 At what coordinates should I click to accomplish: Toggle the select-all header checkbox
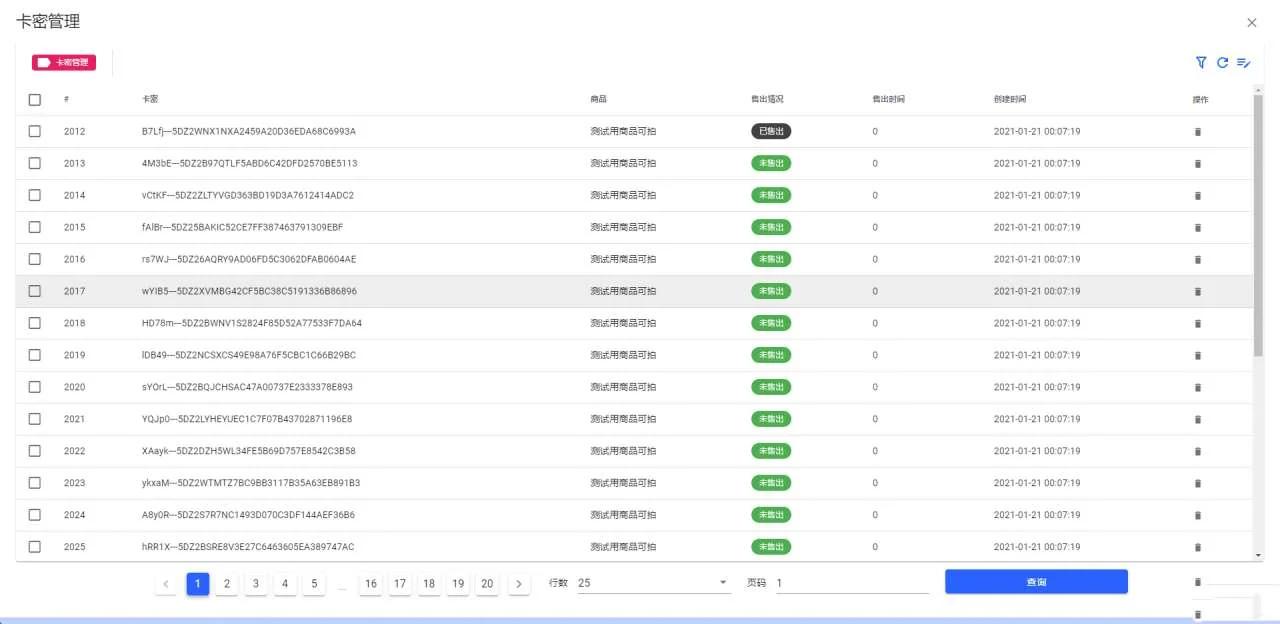35,100
